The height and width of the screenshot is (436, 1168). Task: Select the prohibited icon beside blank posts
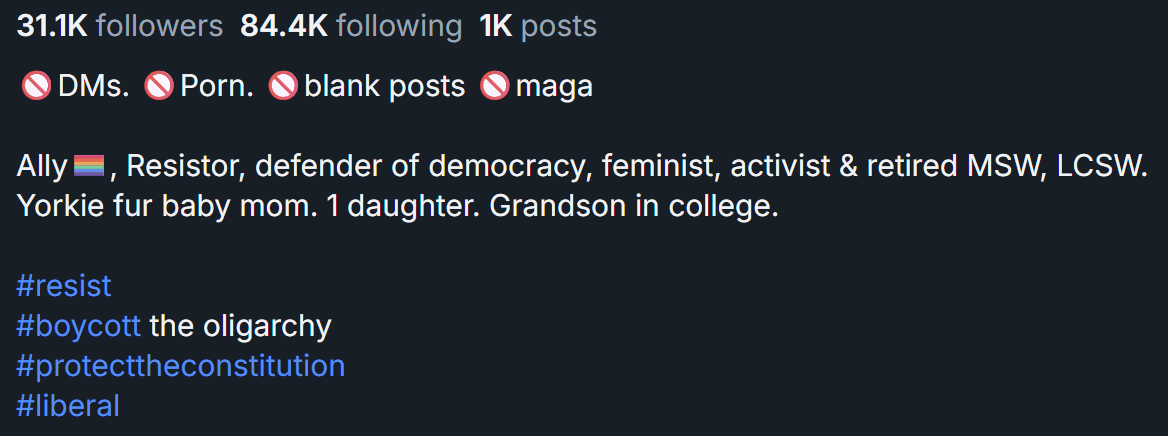[x=284, y=87]
